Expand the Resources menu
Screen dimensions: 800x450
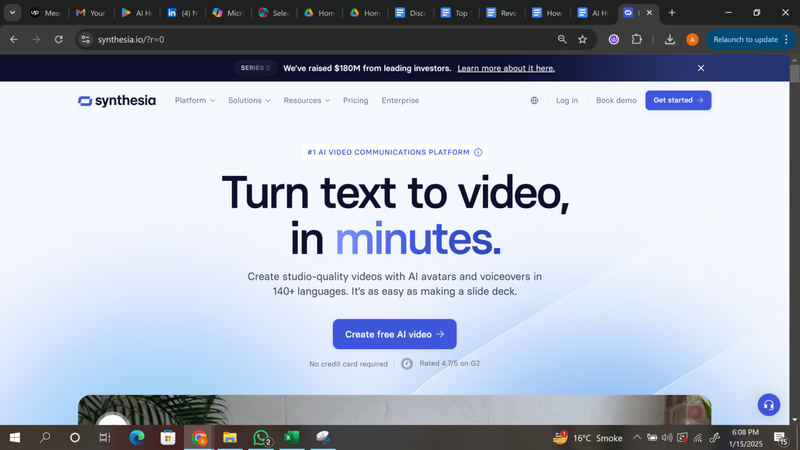(x=307, y=101)
